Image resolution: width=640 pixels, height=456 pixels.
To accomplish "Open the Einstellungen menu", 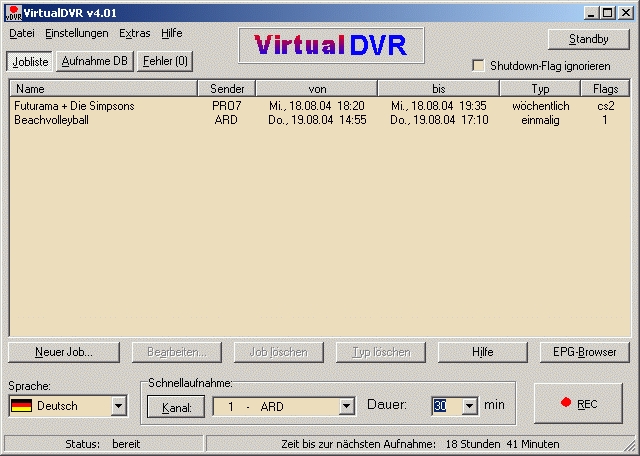I will tap(76, 33).
